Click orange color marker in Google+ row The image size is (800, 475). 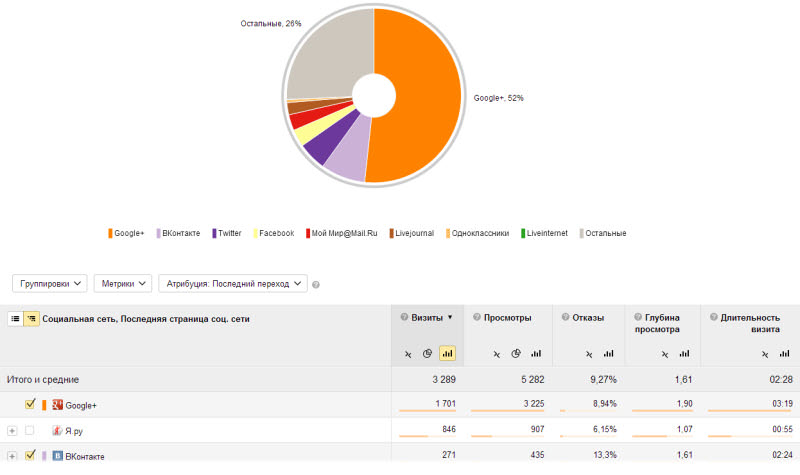tap(44, 405)
